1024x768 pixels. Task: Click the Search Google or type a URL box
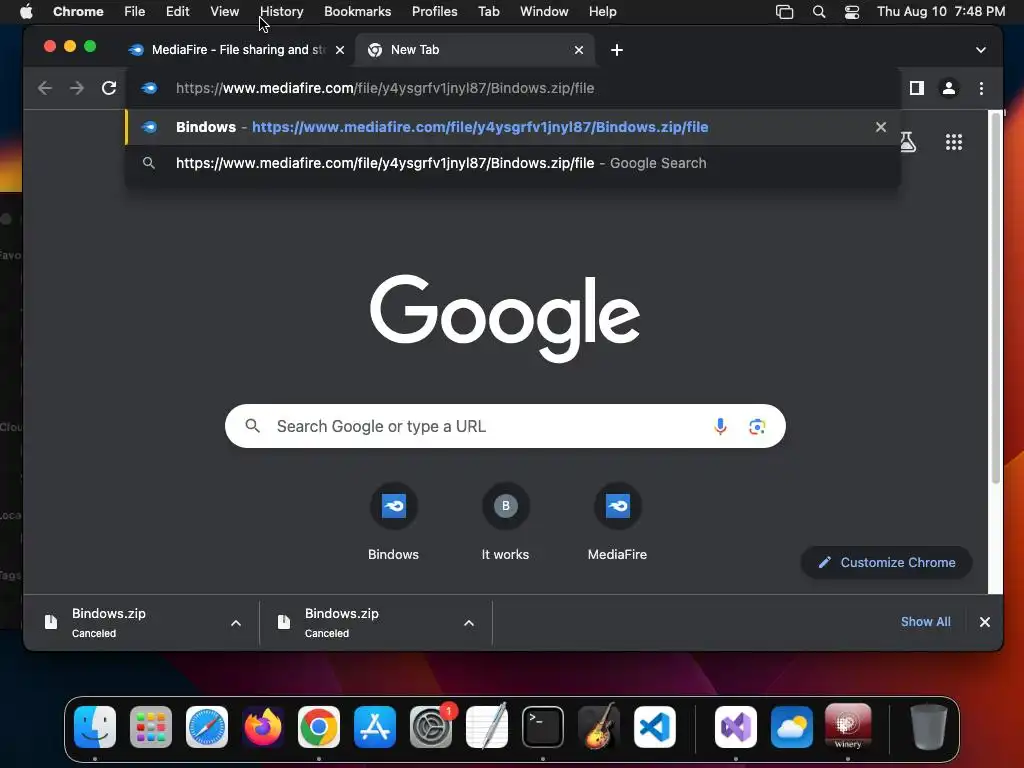pyautogui.click(x=505, y=426)
